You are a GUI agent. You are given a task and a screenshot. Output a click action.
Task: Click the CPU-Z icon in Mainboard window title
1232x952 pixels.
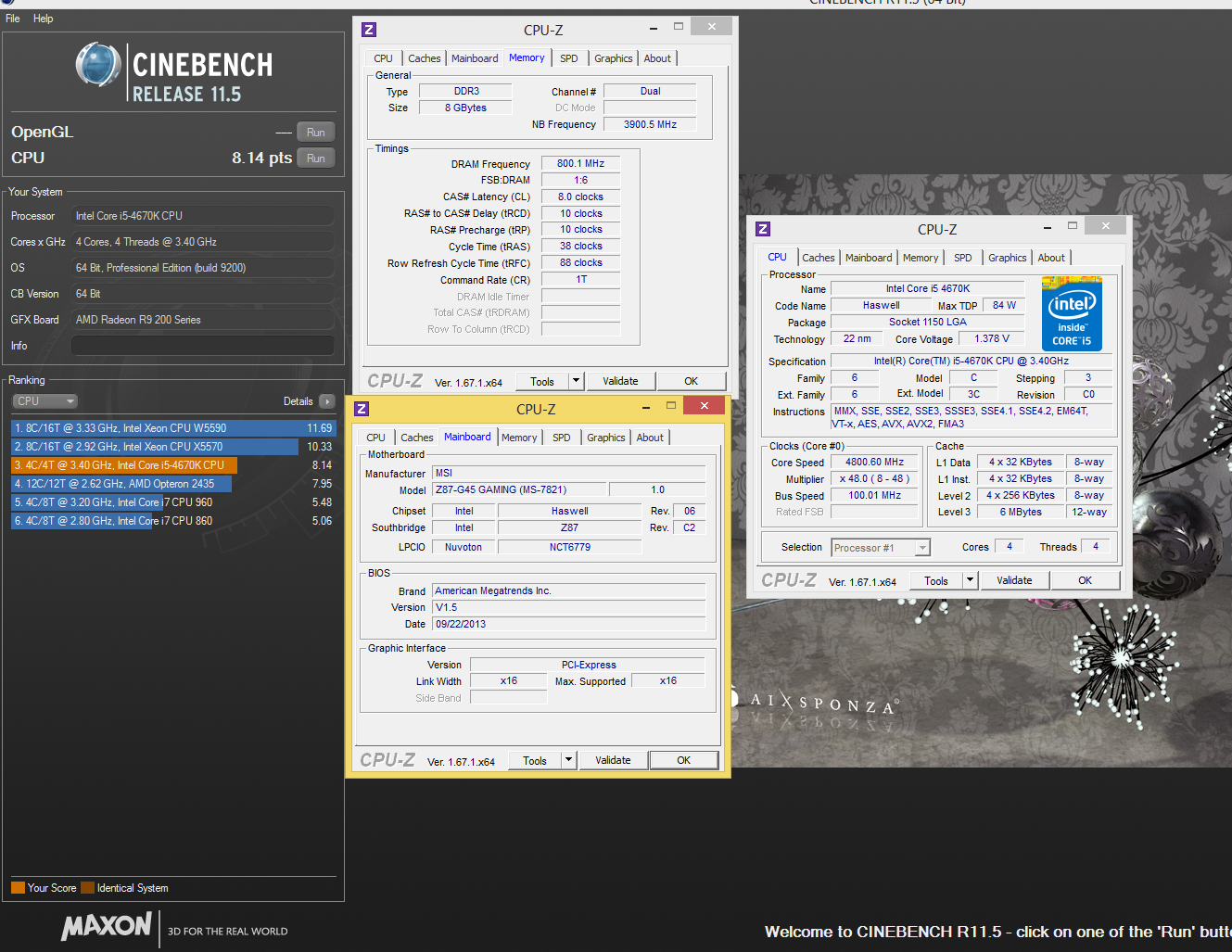(362, 409)
